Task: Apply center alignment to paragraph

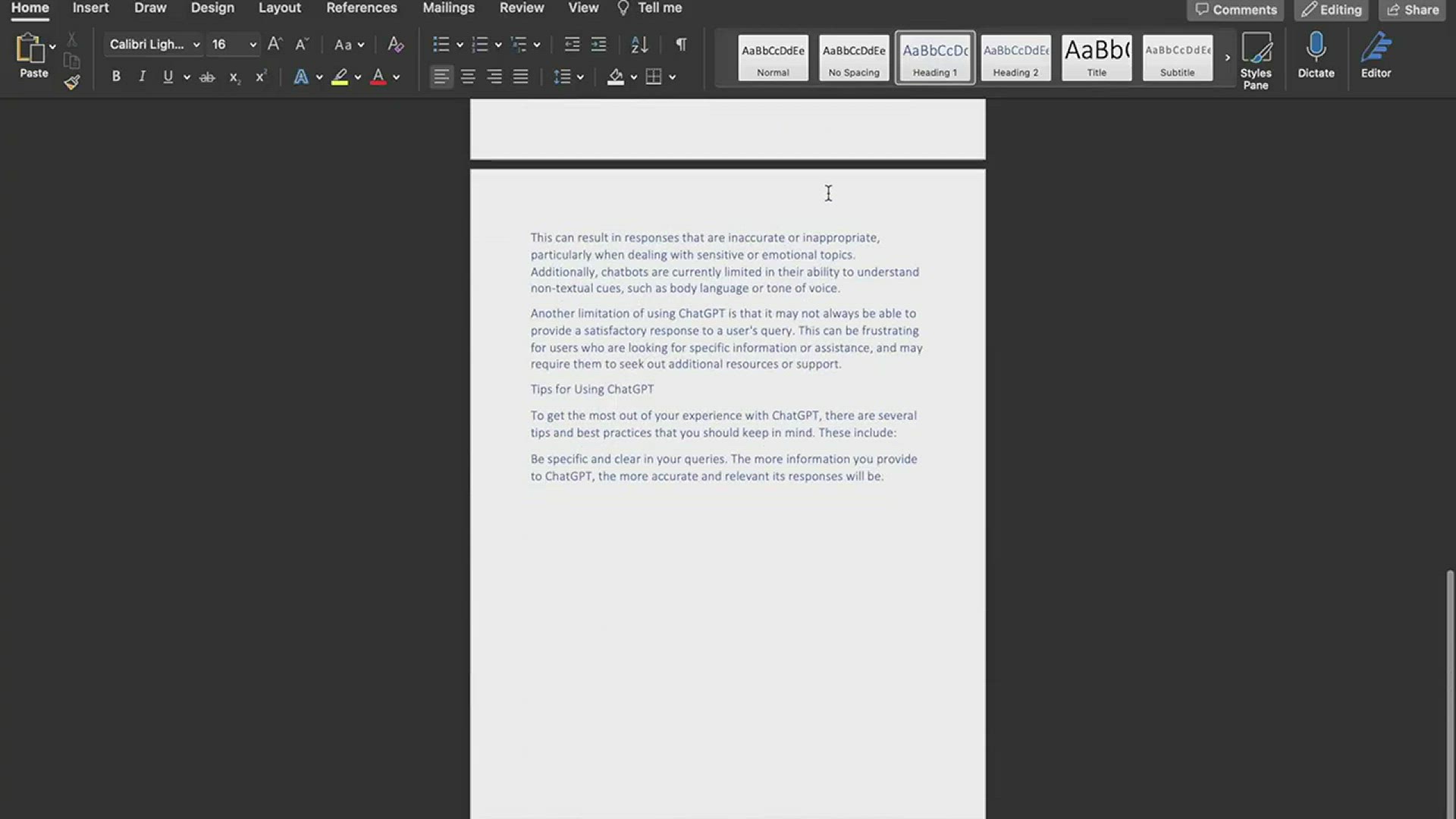Action: (x=468, y=76)
